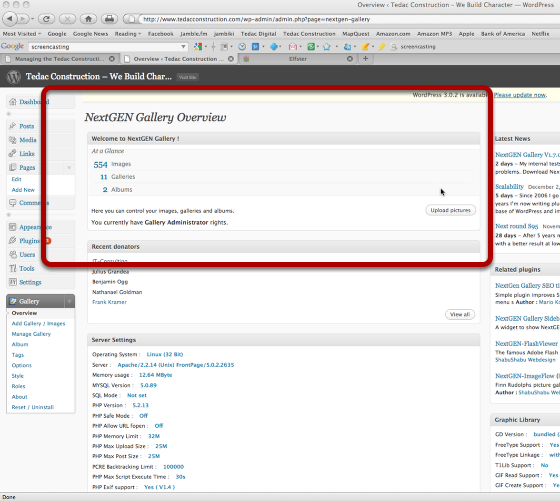Screen dimensions: 560x501
Task: Click the Plugins plug icon in sidebar
Action: pos(13,240)
